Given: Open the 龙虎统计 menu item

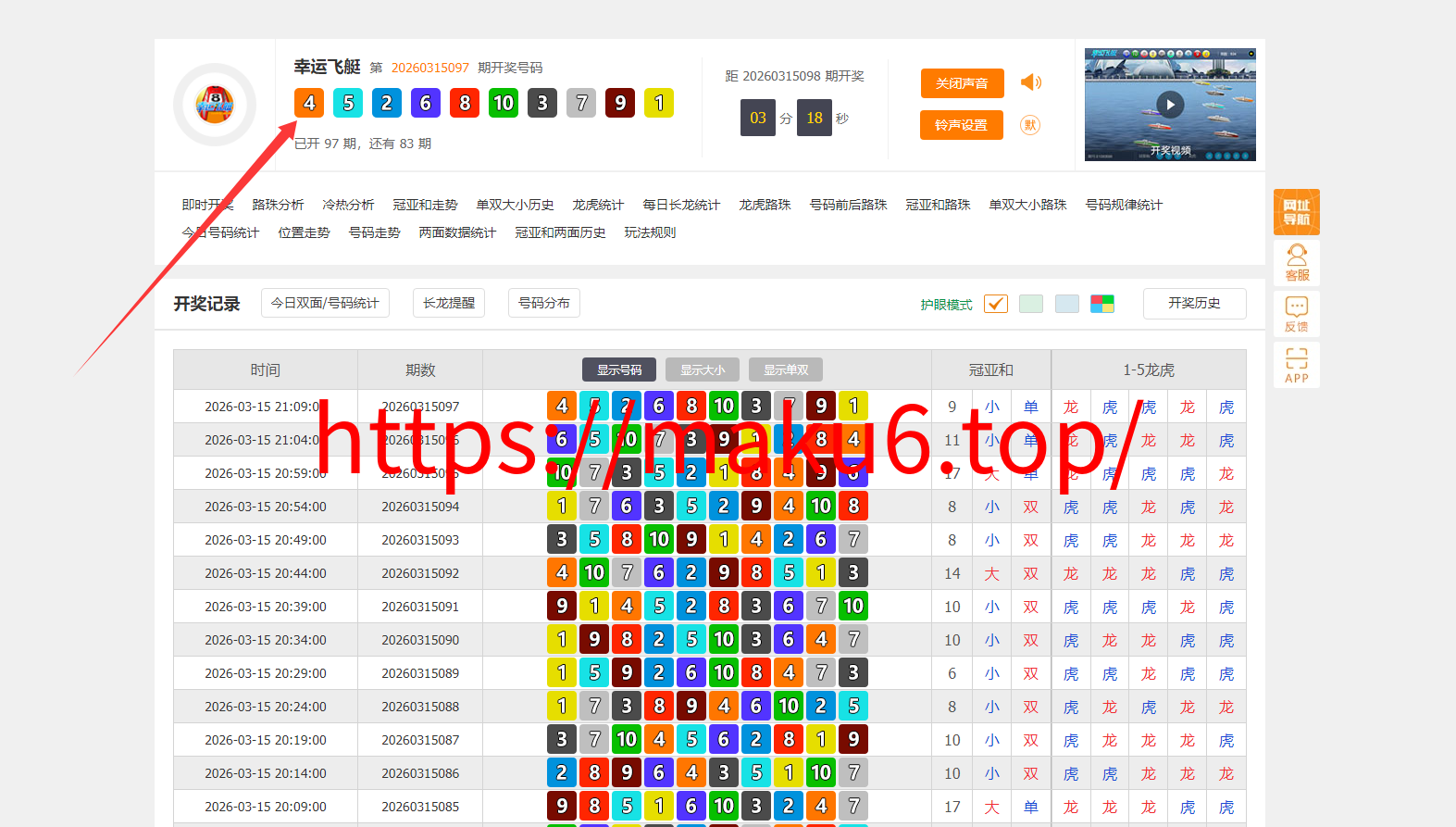Looking at the screenshot, I should click(598, 205).
